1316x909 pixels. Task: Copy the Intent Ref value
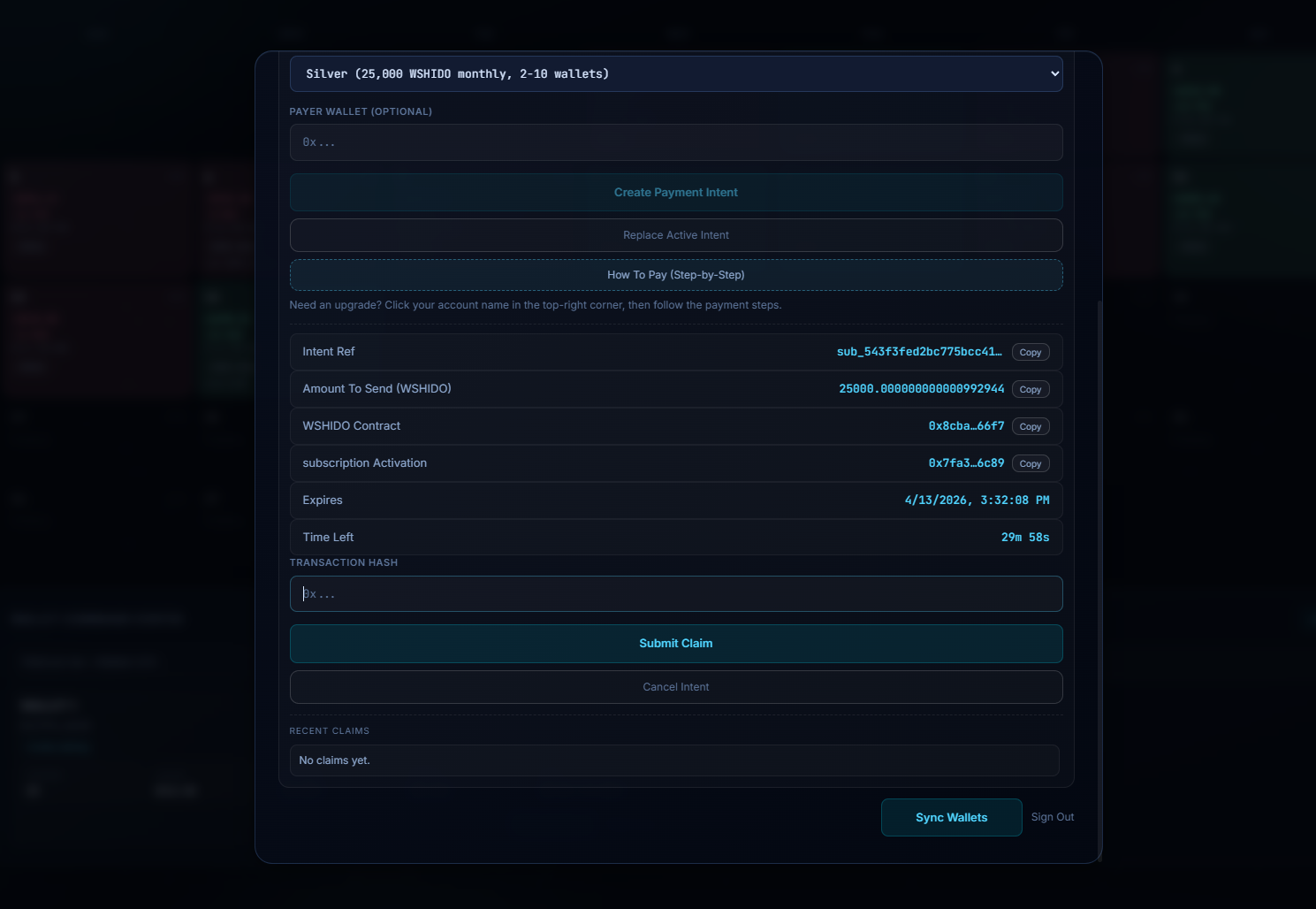pos(1030,353)
